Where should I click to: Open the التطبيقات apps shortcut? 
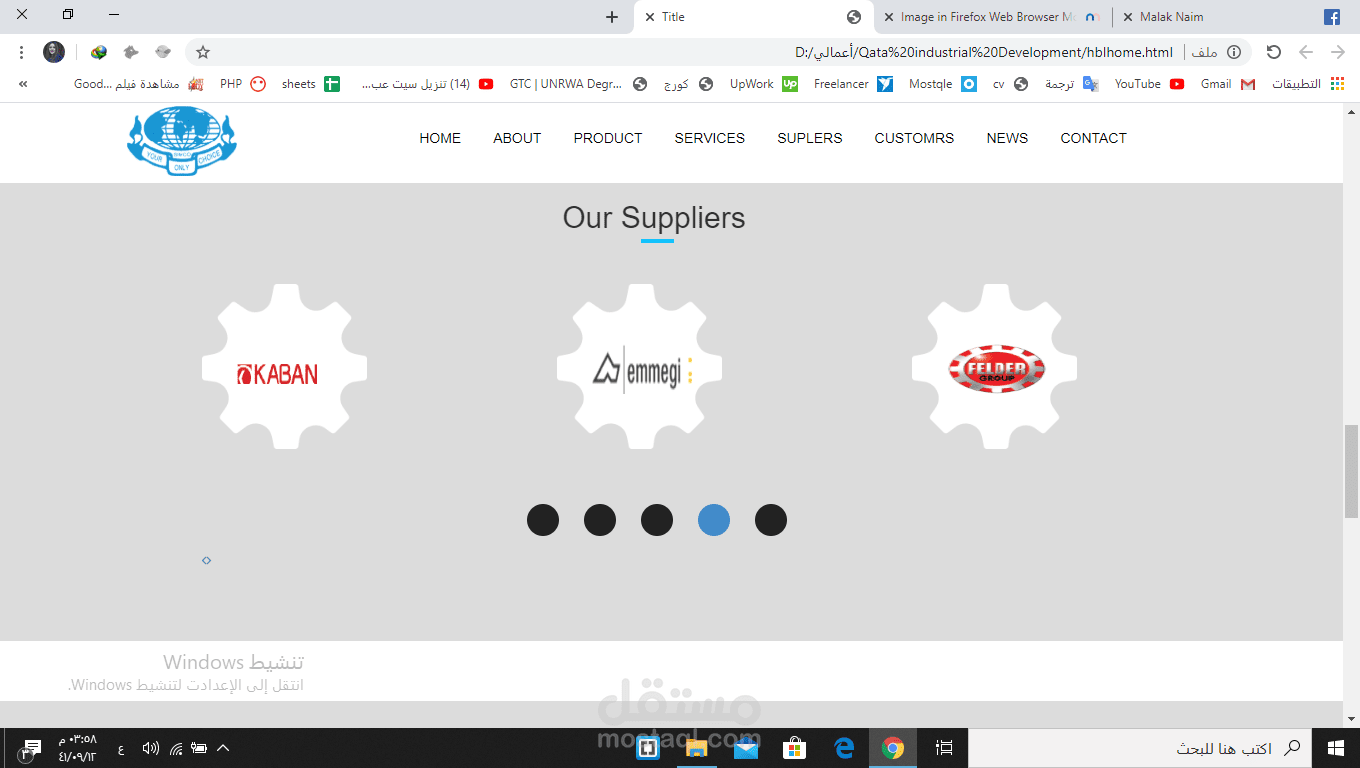click(1308, 84)
